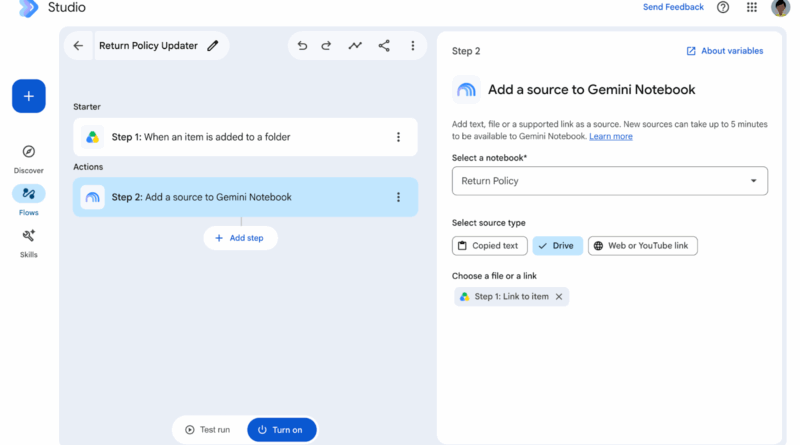Open the help question mark icon
Viewport: 800px width, 445px height.
click(x=722, y=7)
